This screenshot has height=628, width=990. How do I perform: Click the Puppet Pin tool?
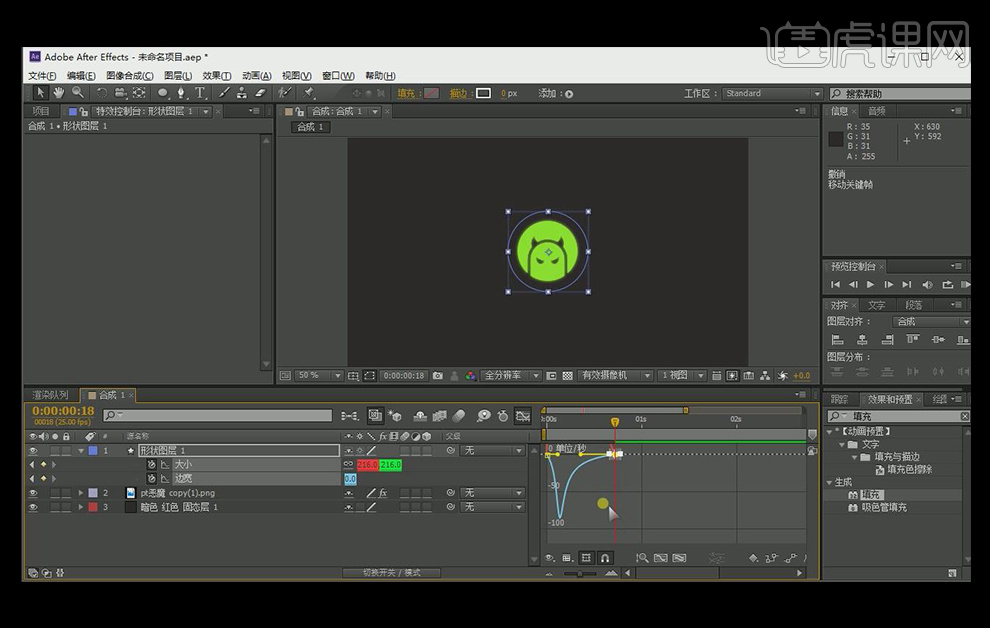click(x=309, y=93)
